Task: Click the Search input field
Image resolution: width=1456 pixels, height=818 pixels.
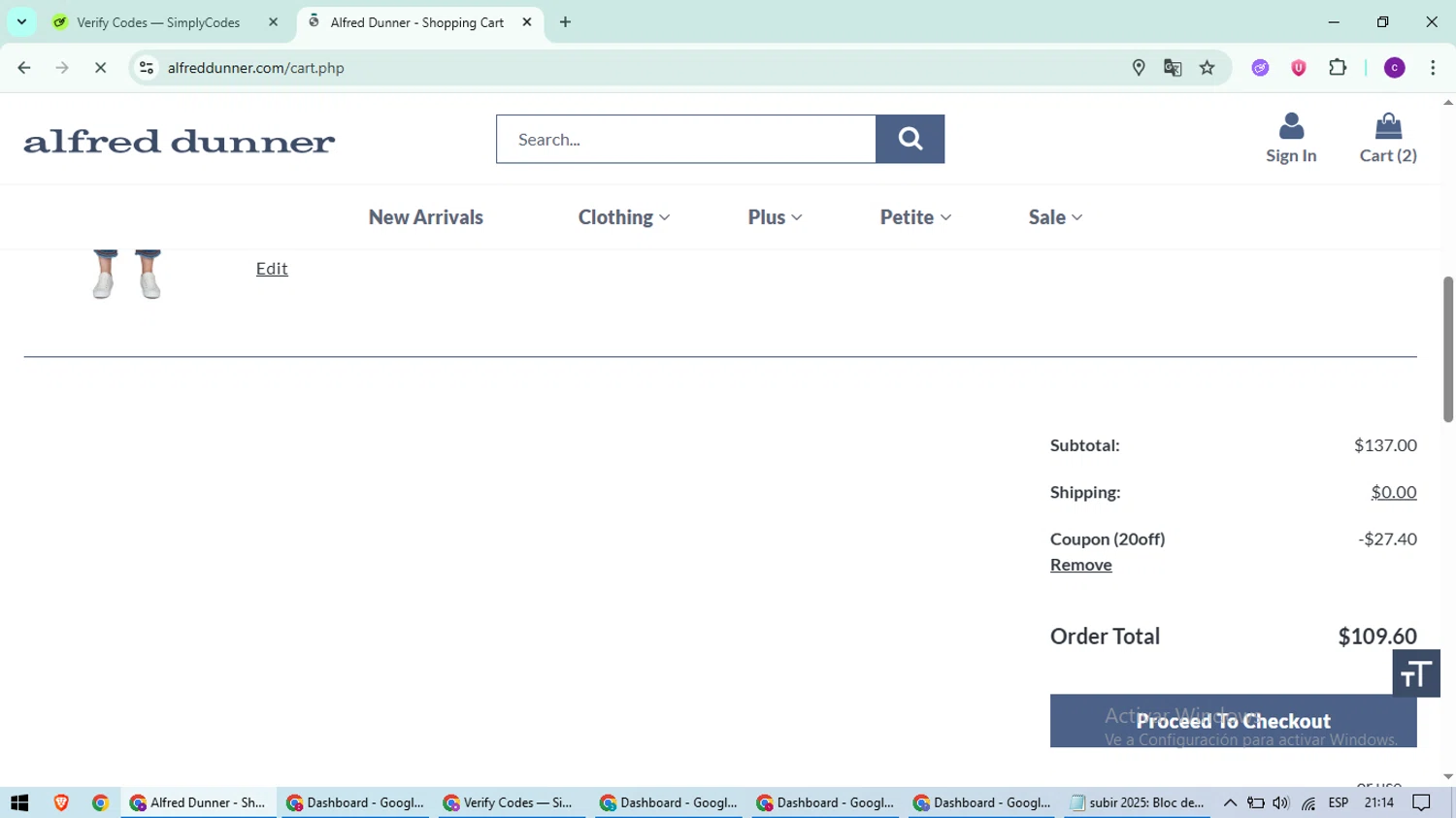Action: (x=686, y=139)
